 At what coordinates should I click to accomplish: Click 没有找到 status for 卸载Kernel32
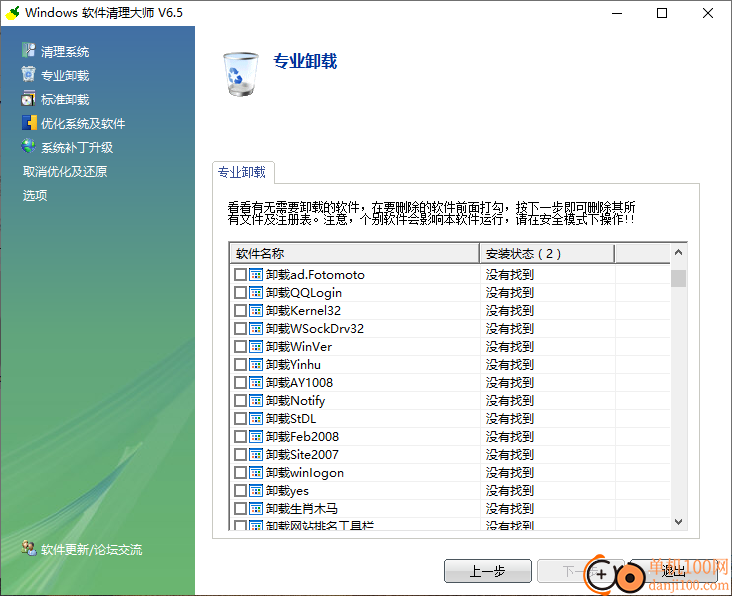tap(510, 310)
